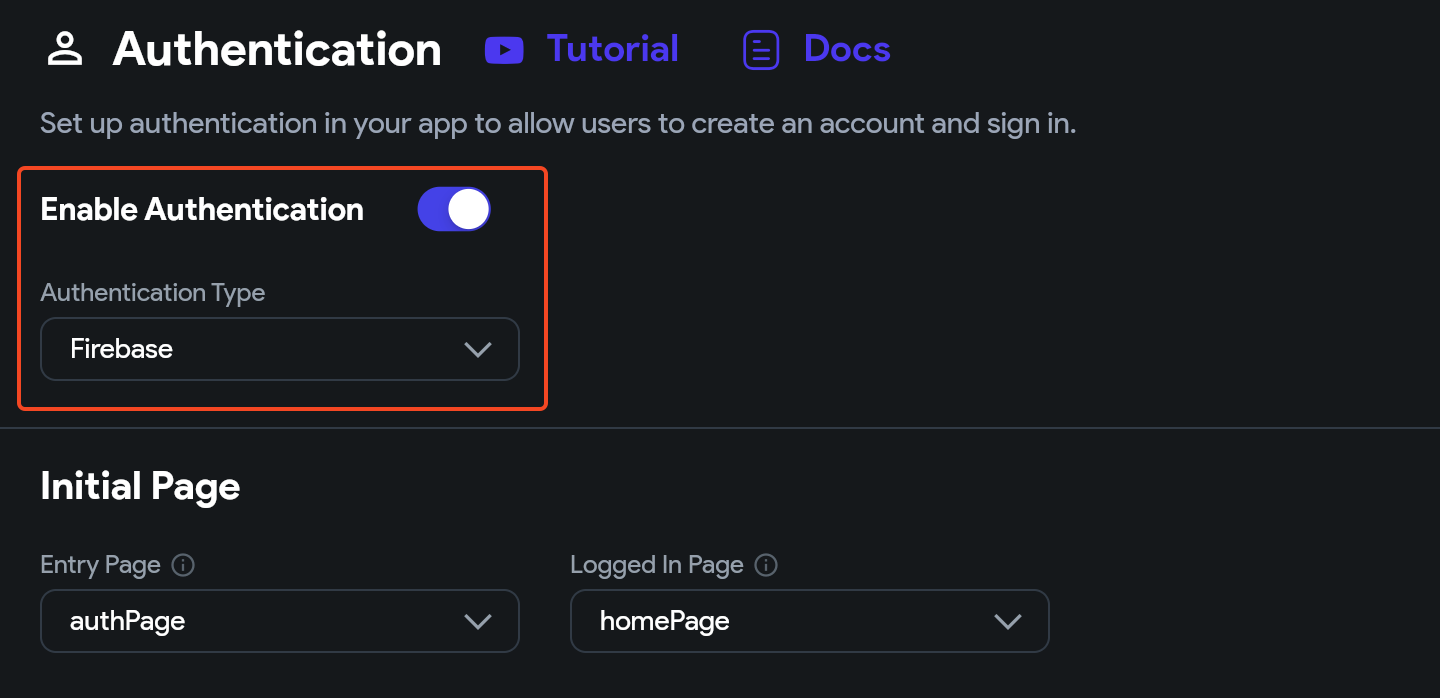Disable the Enable Authentication switch
This screenshot has height=698, width=1440.
(454, 209)
